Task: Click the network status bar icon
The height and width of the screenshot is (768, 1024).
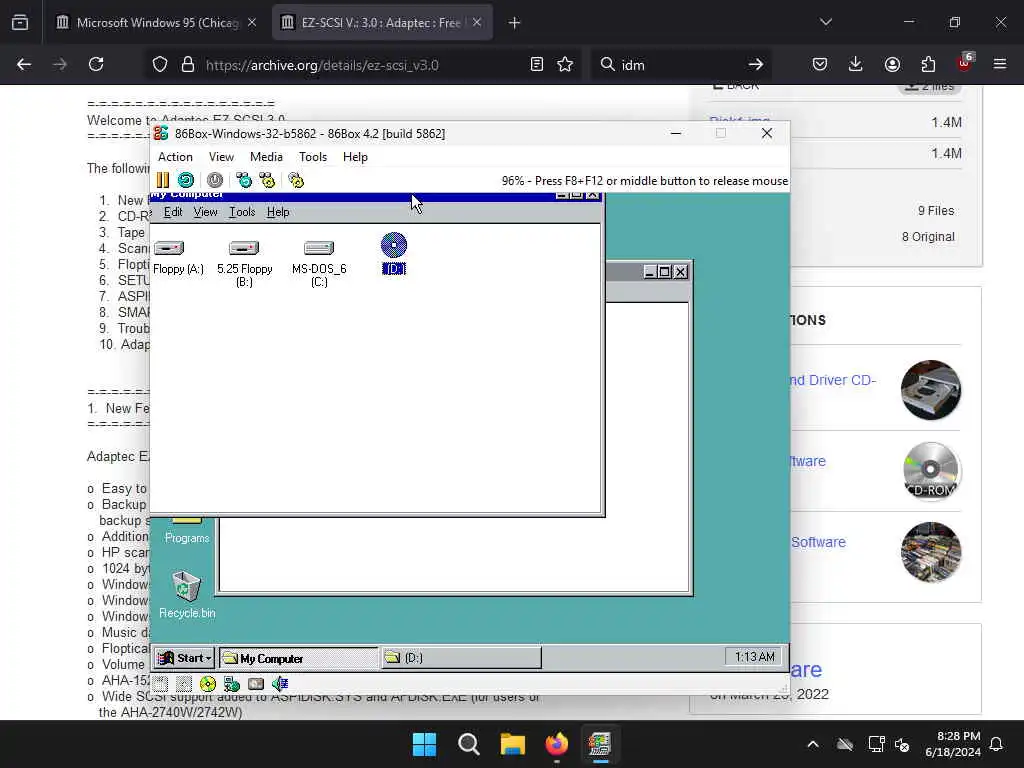Action: tap(232, 684)
